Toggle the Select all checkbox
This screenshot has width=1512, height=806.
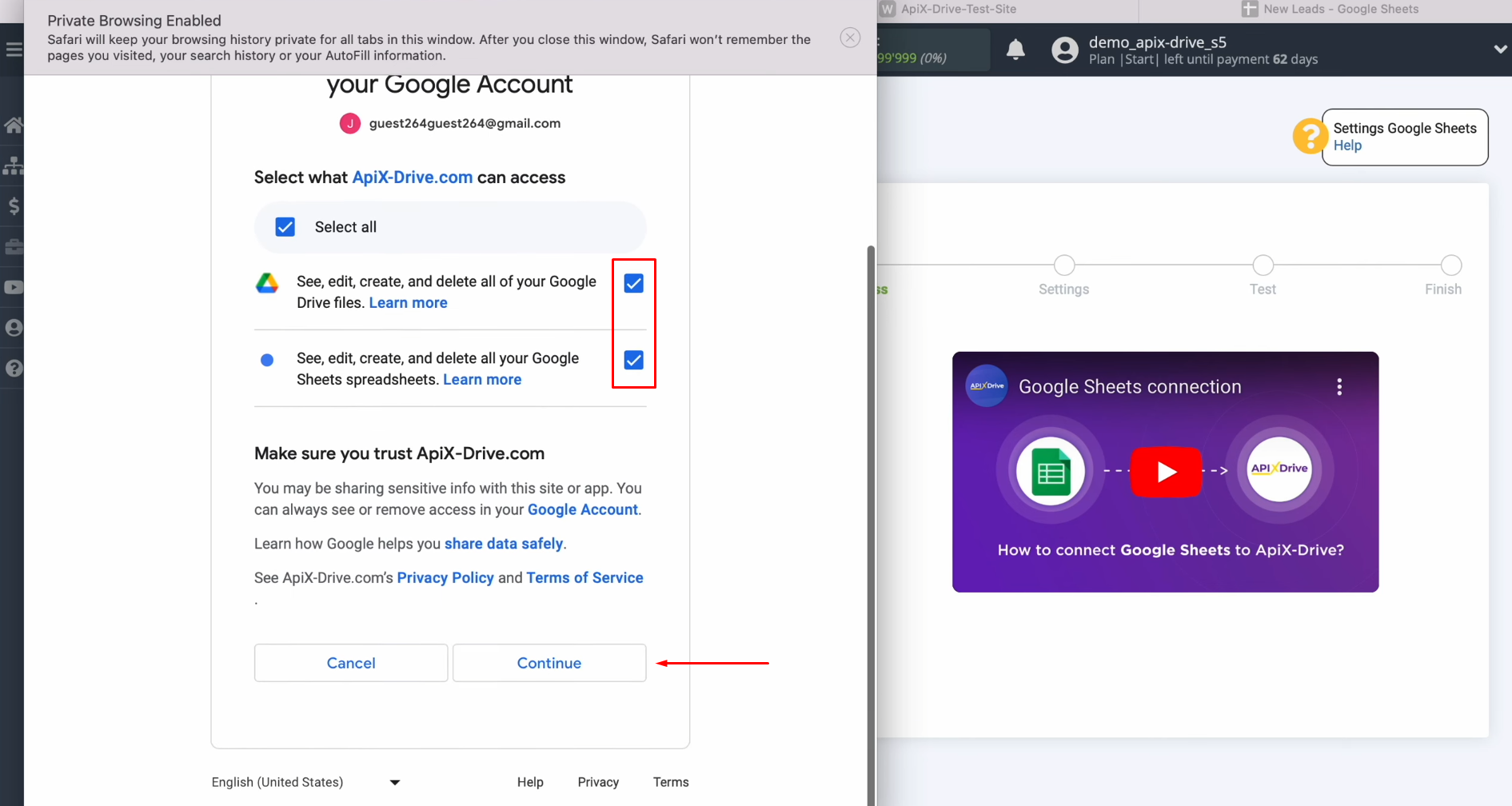click(x=285, y=227)
